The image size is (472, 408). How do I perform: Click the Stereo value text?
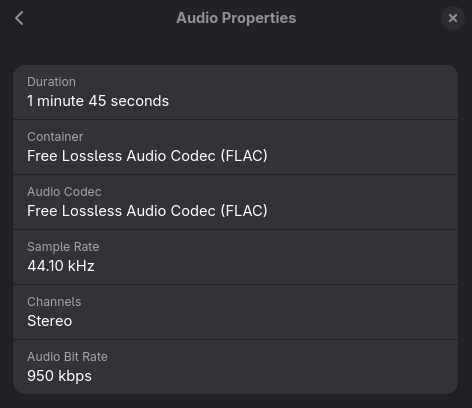[x=50, y=321]
